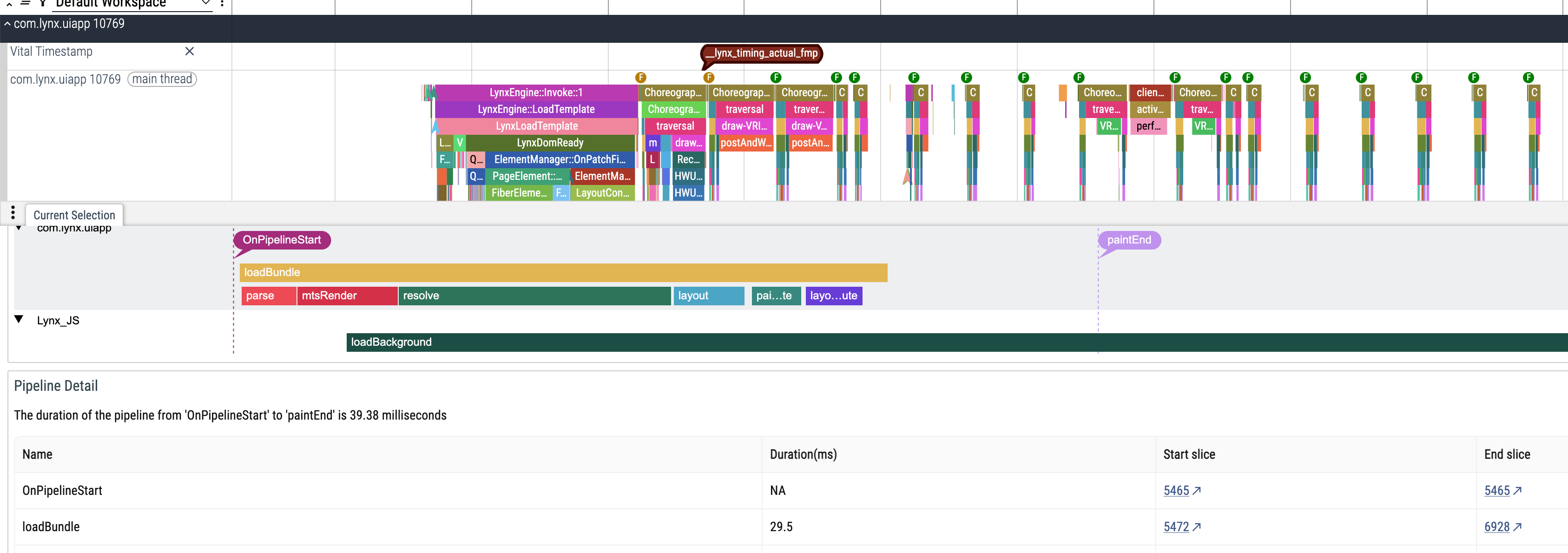
Task: Select the __lynx_timing_actual_fmp marker
Action: (762, 53)
